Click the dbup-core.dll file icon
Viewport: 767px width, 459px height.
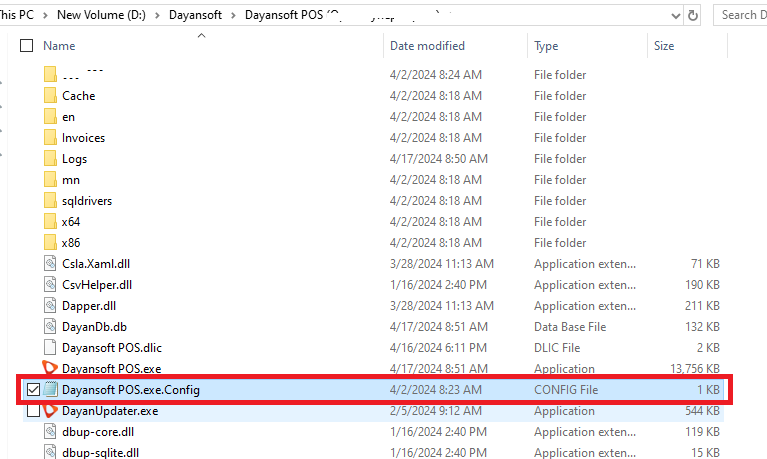(x=50, y=432)
